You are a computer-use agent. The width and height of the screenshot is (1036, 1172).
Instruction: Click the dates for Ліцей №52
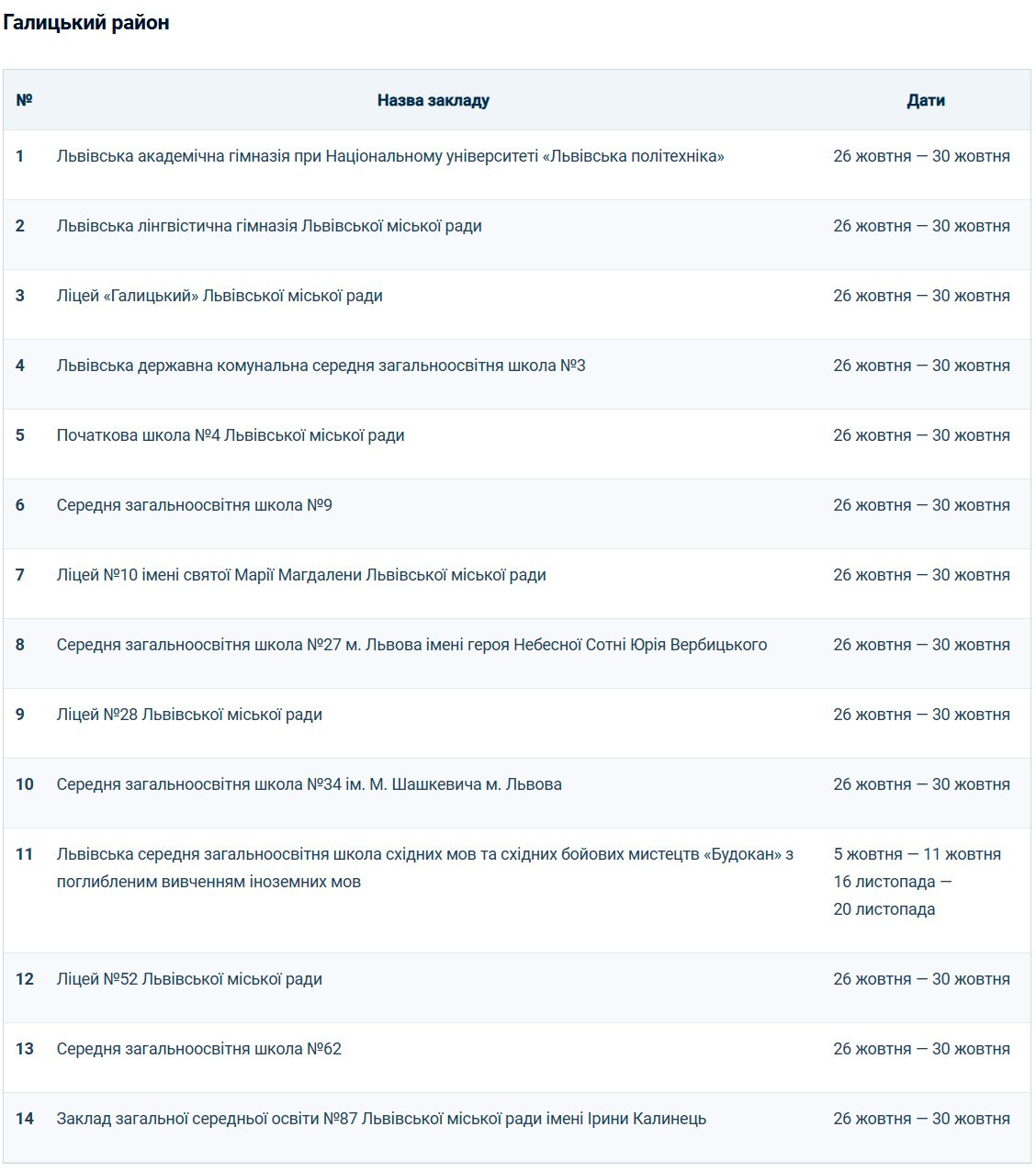pyautogui.click(x=922, y=979)
